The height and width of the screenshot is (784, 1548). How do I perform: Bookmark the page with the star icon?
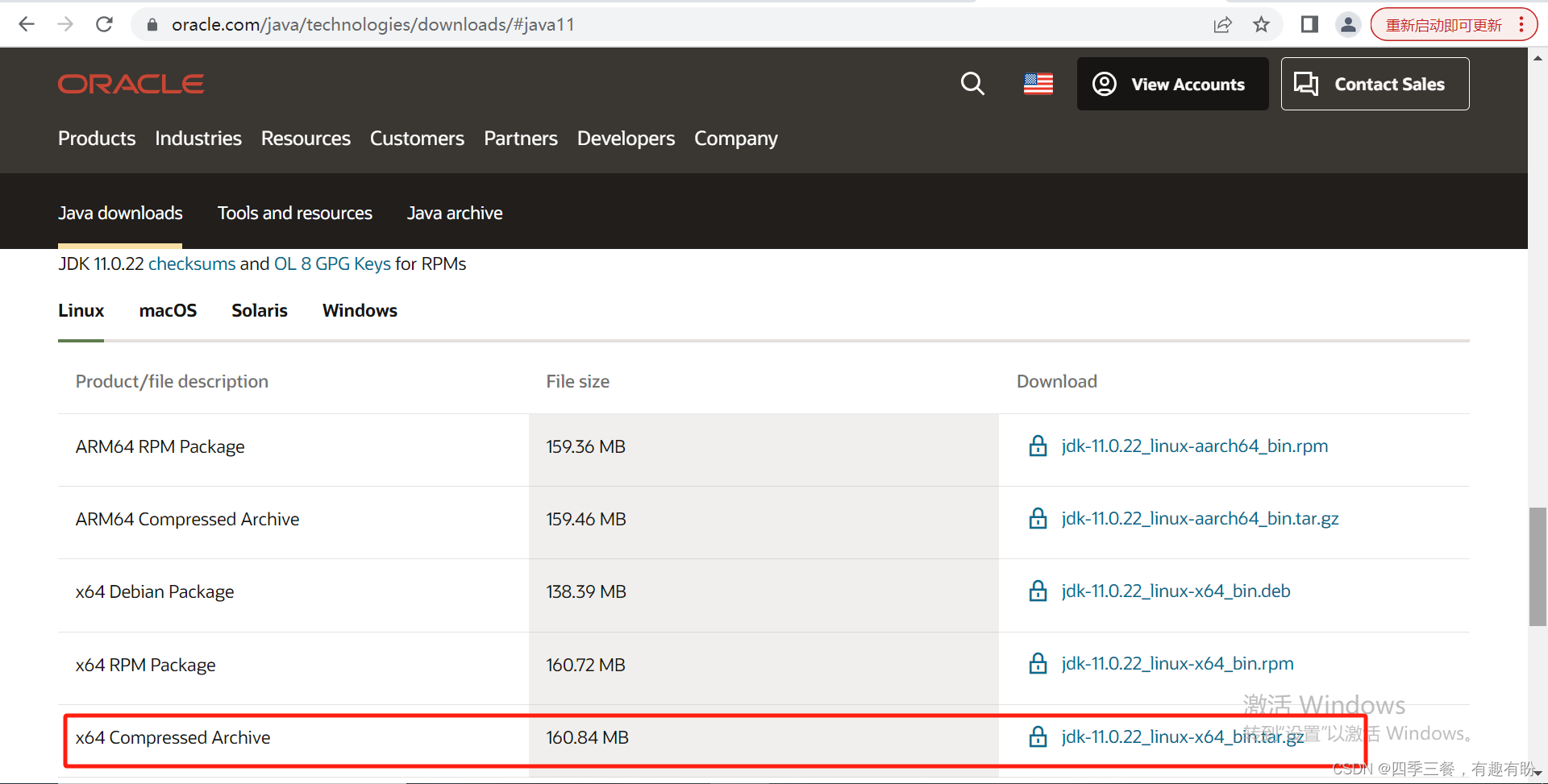pyautogui.click(x=1261, y=25)
